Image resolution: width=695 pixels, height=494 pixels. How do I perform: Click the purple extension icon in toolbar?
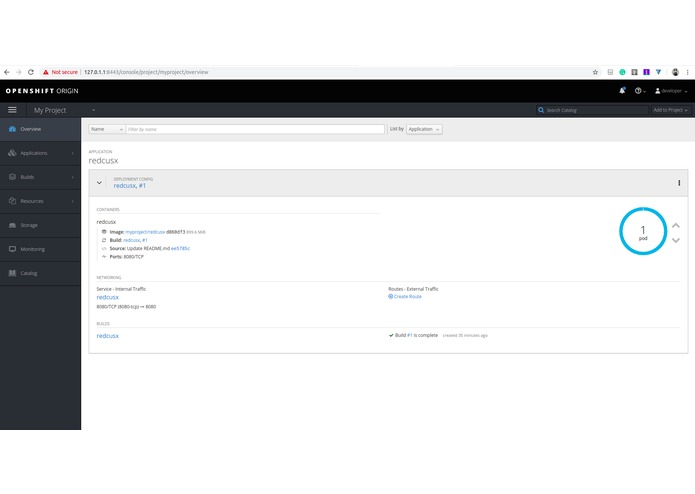pos(646,72)
